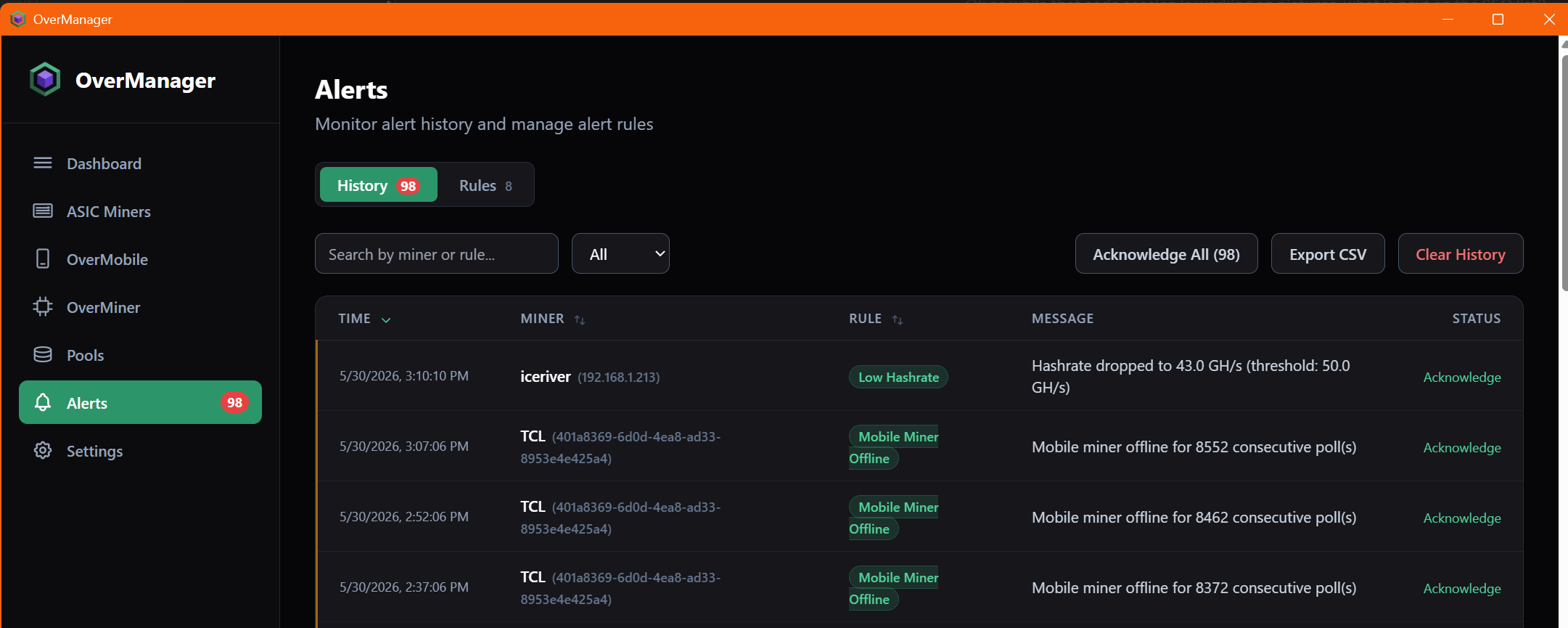Viewport: 1568px width, 628px height.
Task: Click the Low Hashrate rule tag
Action: 898,377
